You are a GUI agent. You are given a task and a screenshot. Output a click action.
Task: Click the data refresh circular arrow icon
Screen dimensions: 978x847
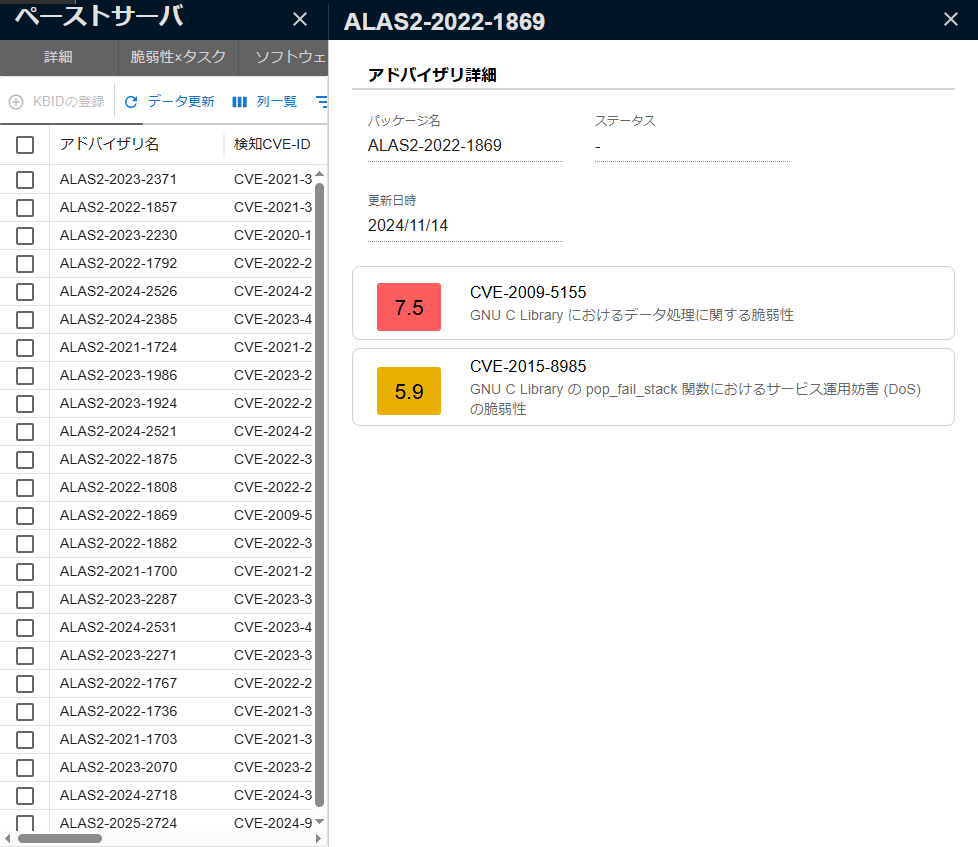click(x=131, y=102)
